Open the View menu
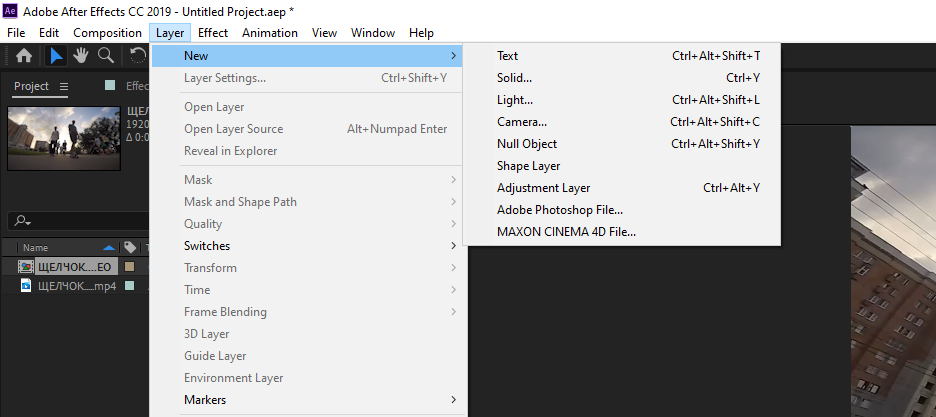936x417 pixels. coord(324,33)
